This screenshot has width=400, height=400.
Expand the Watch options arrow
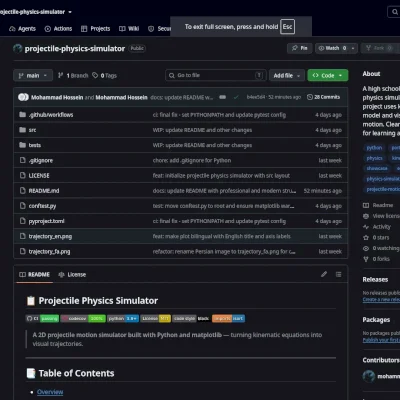point(353,48)
